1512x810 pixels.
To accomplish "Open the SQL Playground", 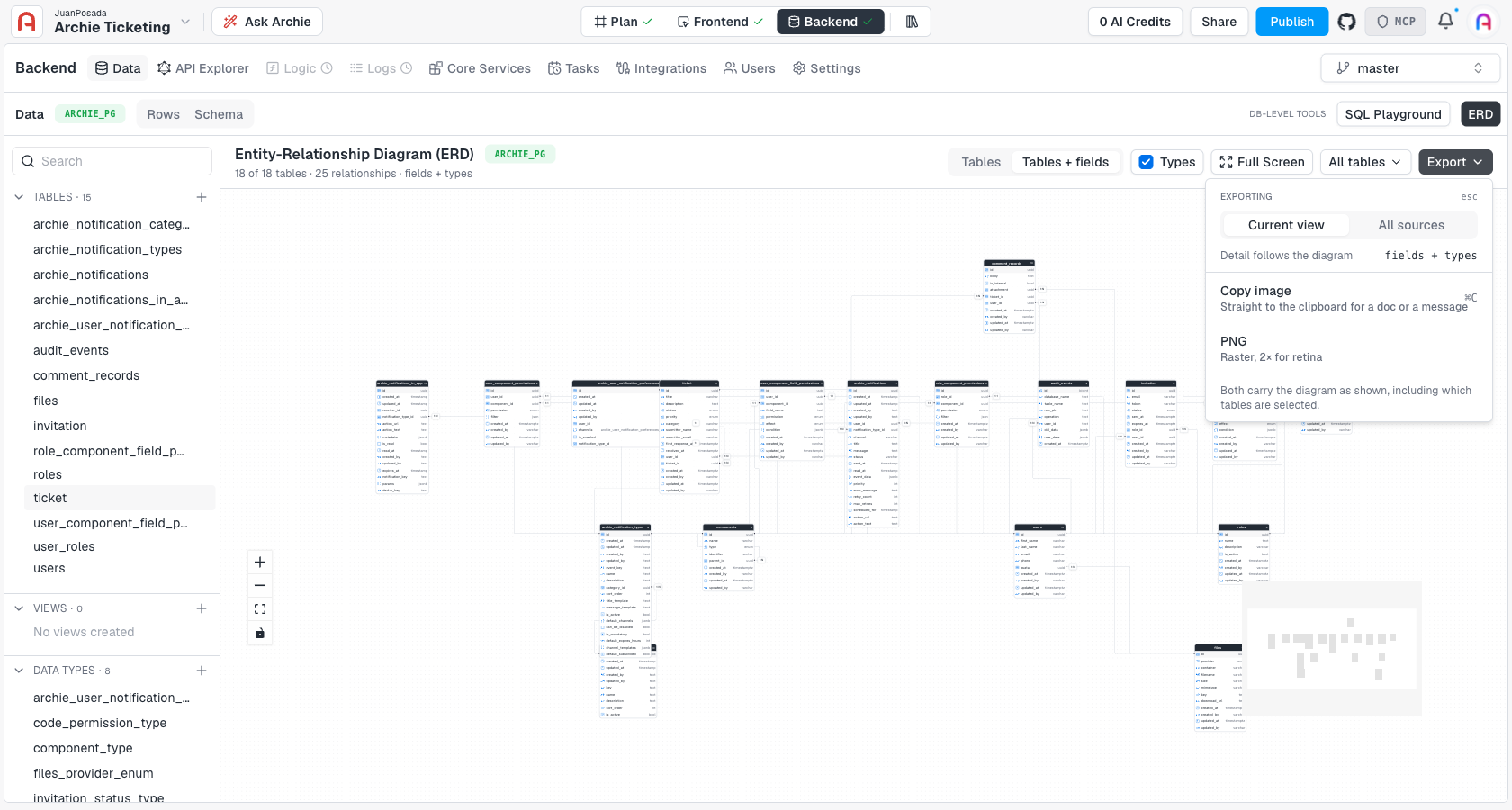I will click(x=1393, y=114).
